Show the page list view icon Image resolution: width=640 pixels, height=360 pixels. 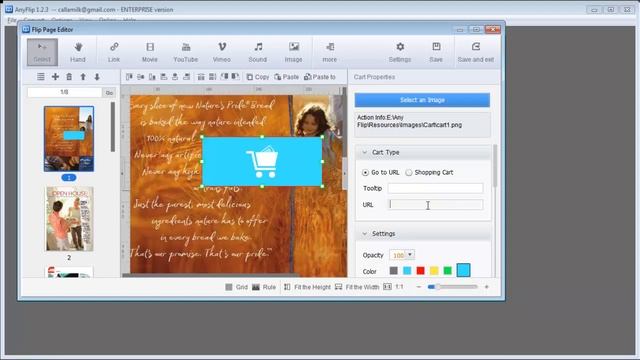tap(41, 77)
